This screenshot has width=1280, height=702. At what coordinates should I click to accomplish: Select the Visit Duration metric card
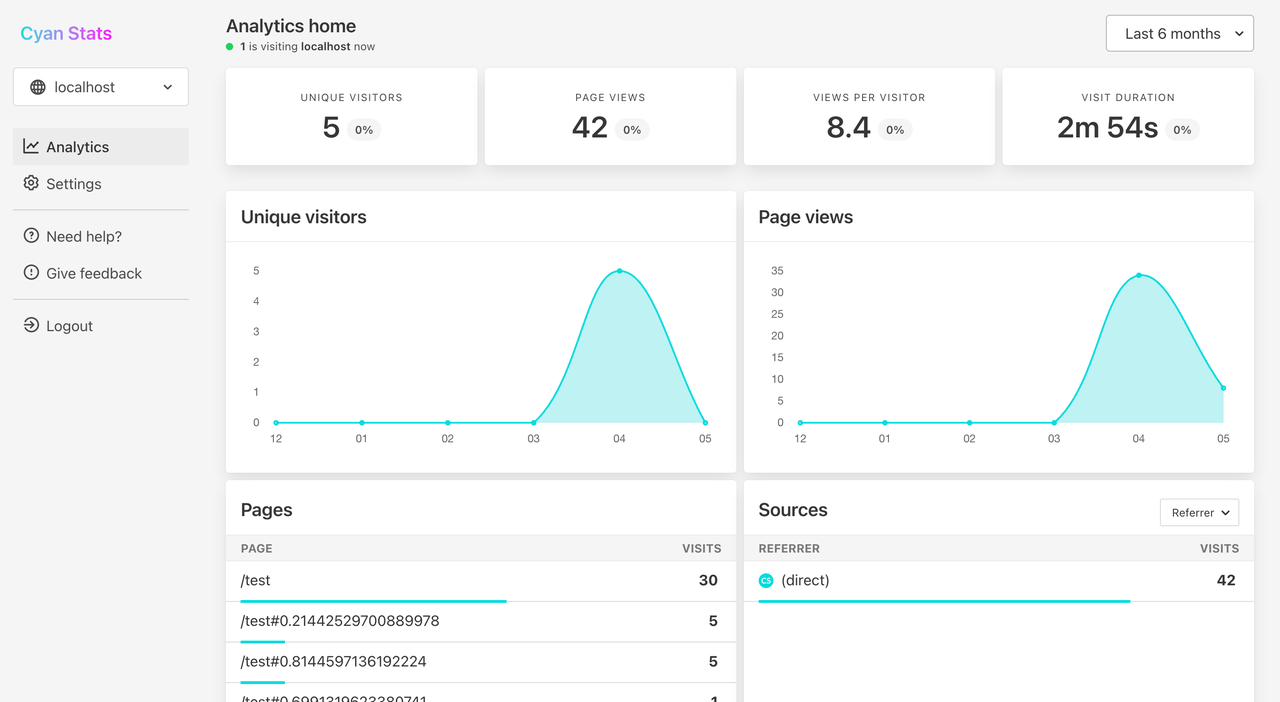click(x=1127, y=116)
